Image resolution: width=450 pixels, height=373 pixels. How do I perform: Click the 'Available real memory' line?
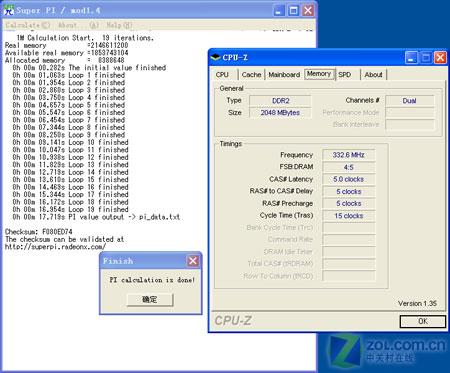pos(66,53)
